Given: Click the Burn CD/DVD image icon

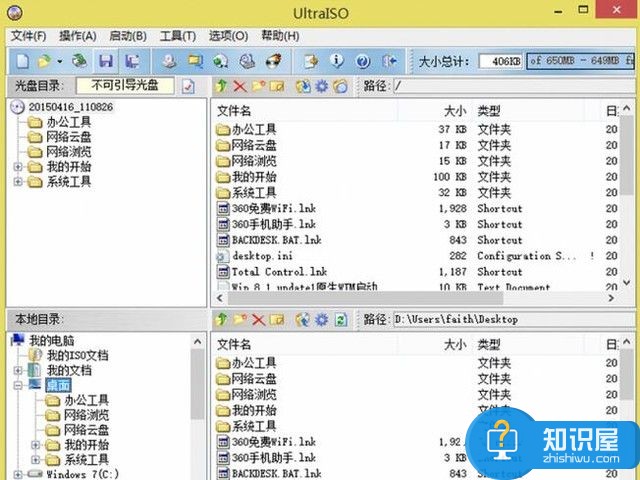Looking at the screenshot, I should tap(273, 61).
